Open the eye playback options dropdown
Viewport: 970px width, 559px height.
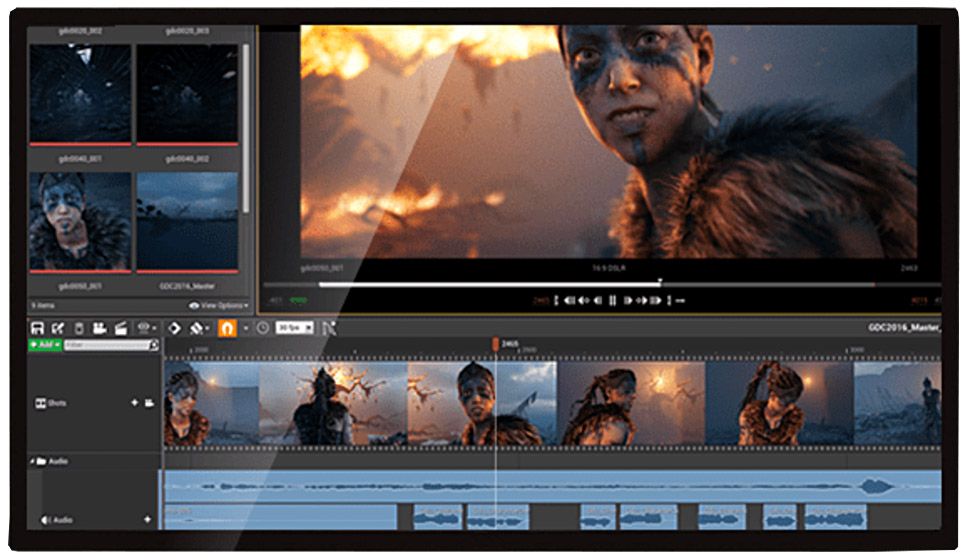(147, 328)
